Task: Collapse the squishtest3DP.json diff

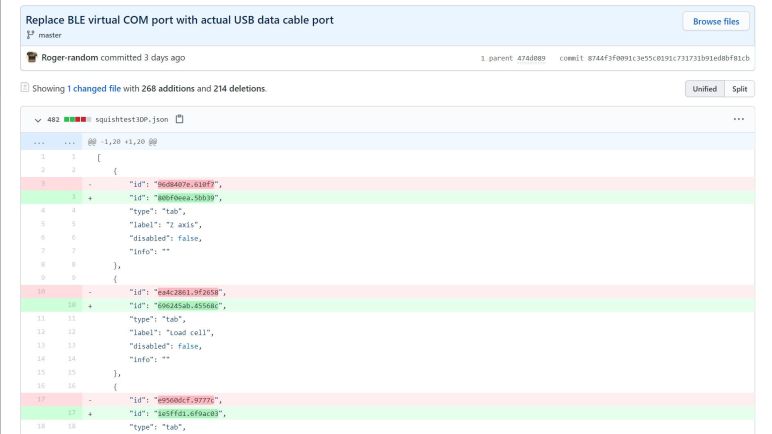Action: (x=38, y=119)
